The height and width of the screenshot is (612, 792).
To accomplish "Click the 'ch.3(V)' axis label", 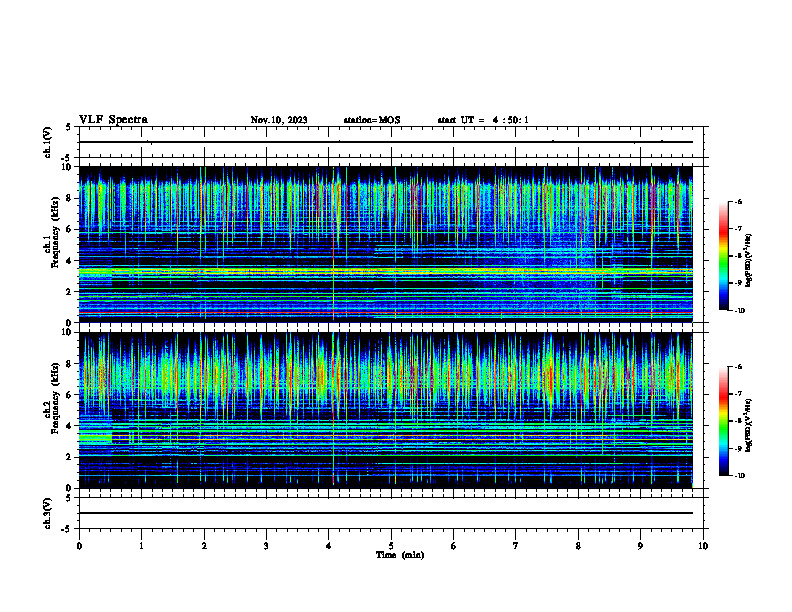I will coord(48,513).
